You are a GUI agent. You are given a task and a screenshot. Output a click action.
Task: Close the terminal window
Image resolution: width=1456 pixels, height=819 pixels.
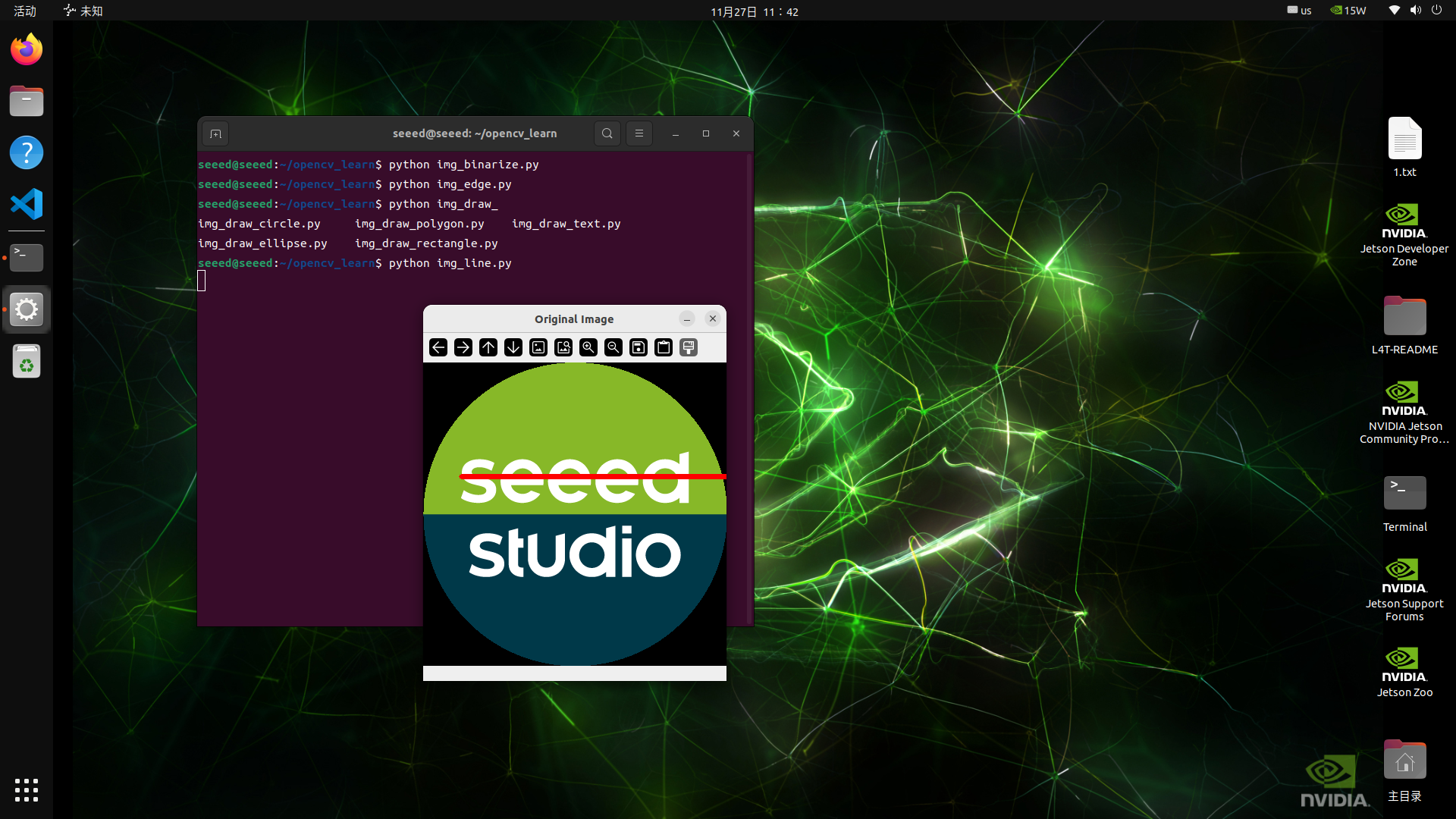tap(736, 133)
